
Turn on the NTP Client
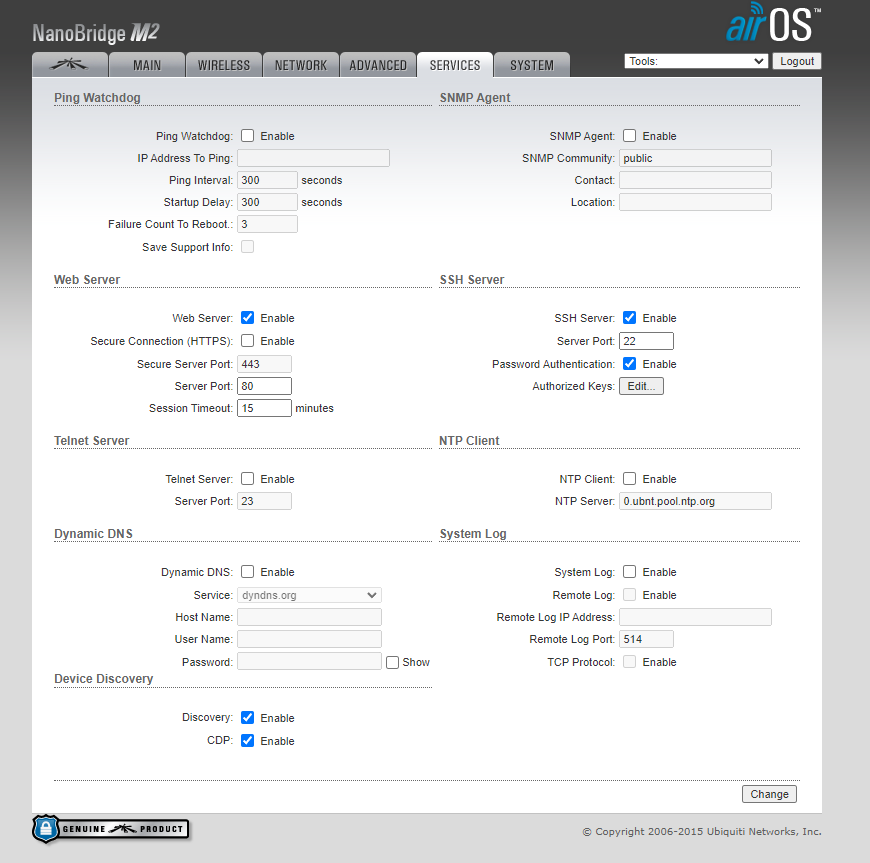pos(629,479)
